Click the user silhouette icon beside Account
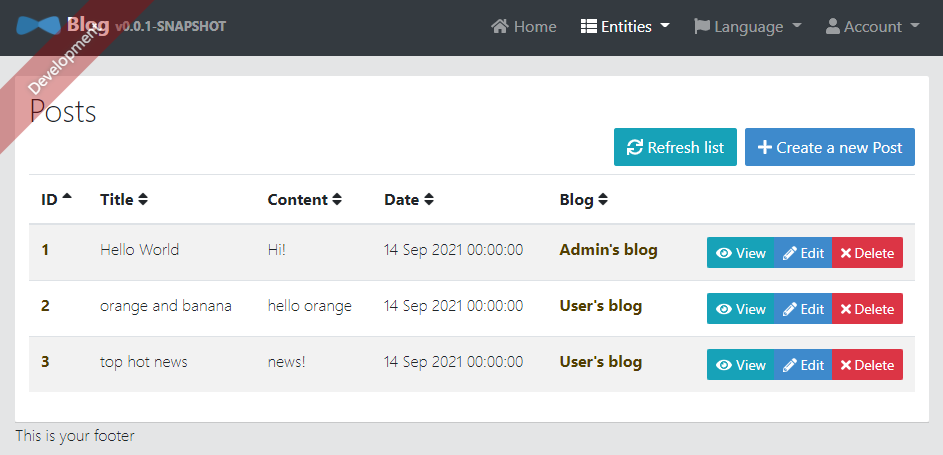 pyautogui.click(x=833, y=26)
